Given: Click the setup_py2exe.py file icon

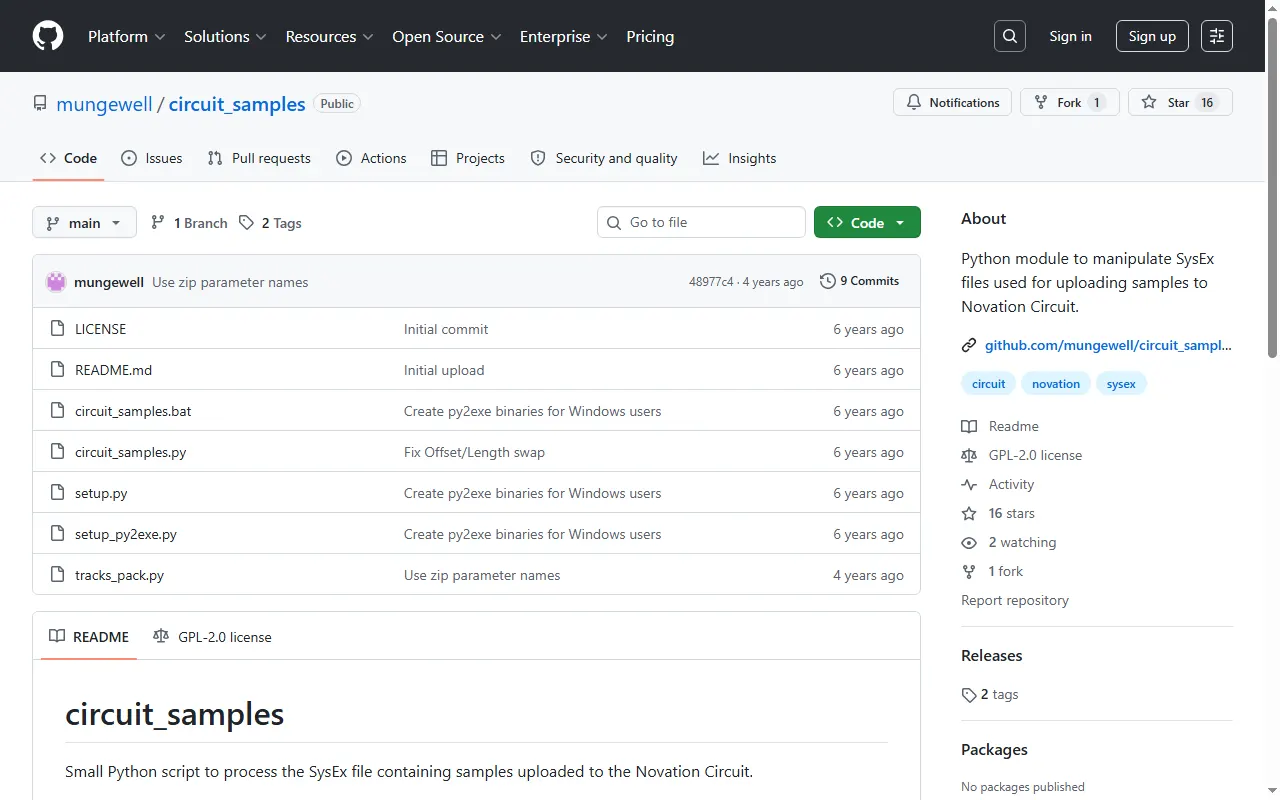Looking at the screenshot, I should tap(57, 534).
